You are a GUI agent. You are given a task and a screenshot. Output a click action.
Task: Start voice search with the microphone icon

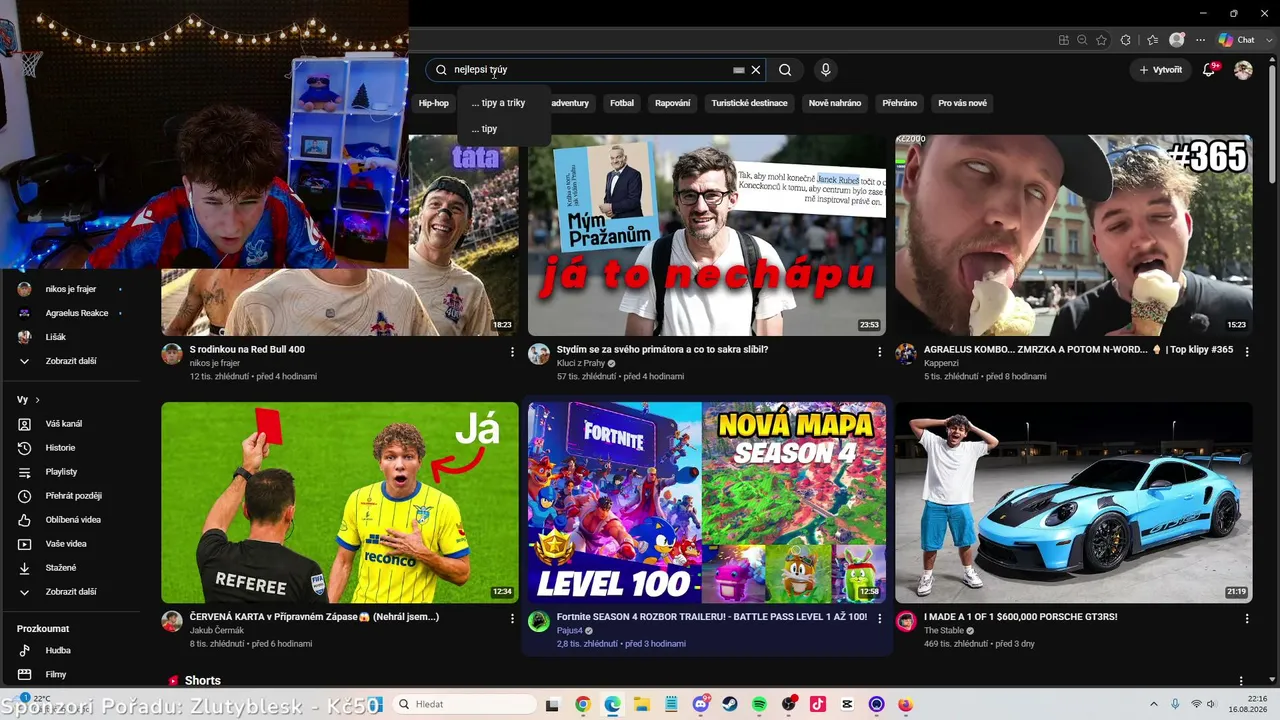click(x=825, y=70)
